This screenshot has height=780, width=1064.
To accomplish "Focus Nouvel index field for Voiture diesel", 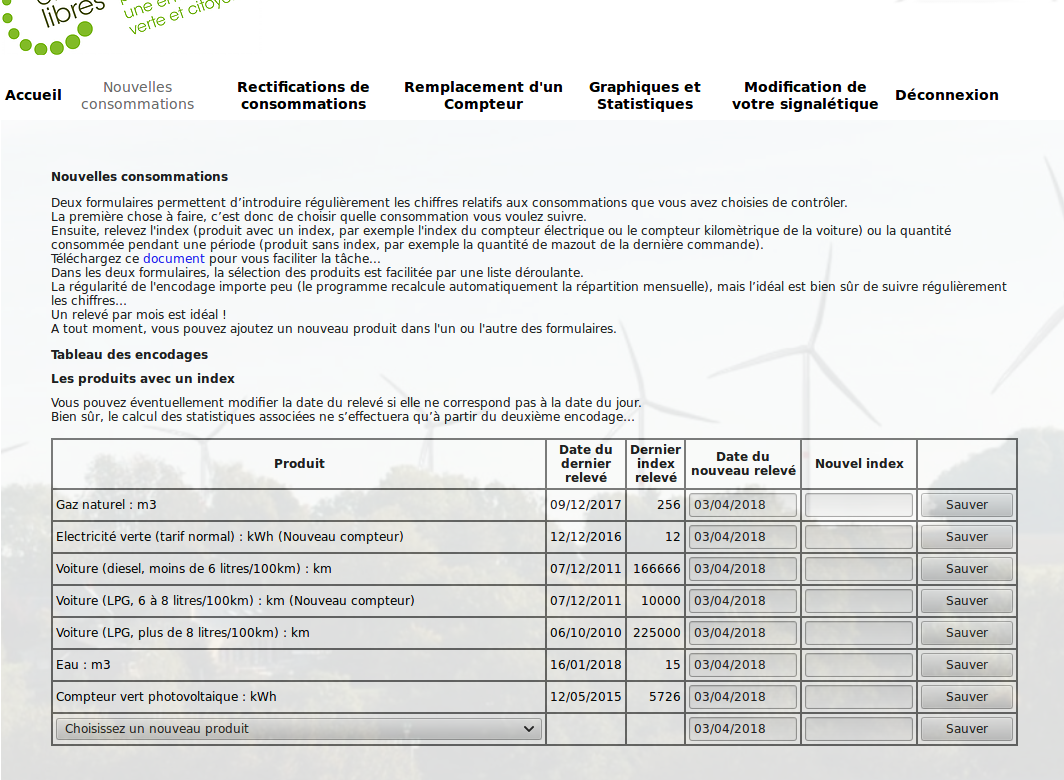I will [x=858, y=569].
